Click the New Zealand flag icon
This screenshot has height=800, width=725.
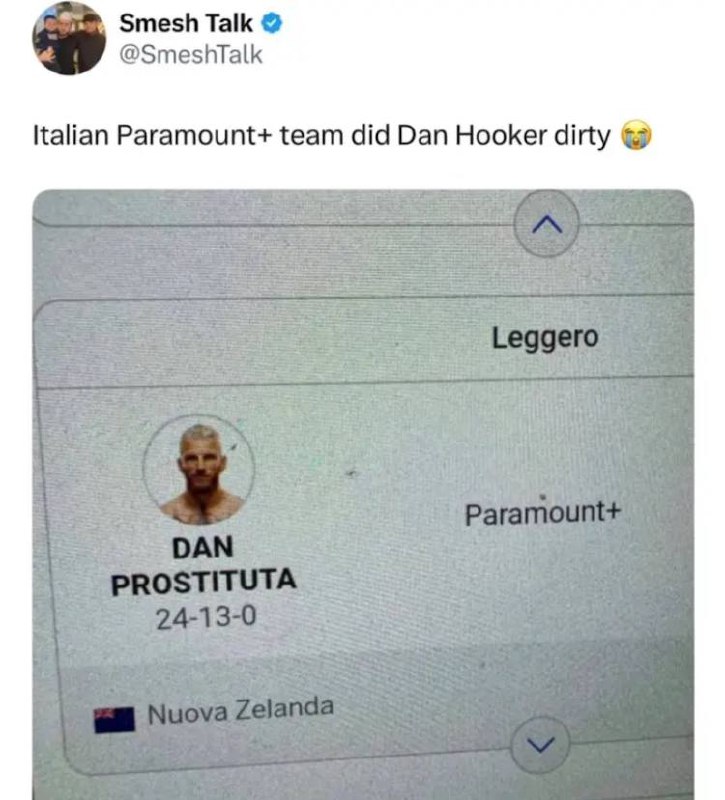coord(114,719)
